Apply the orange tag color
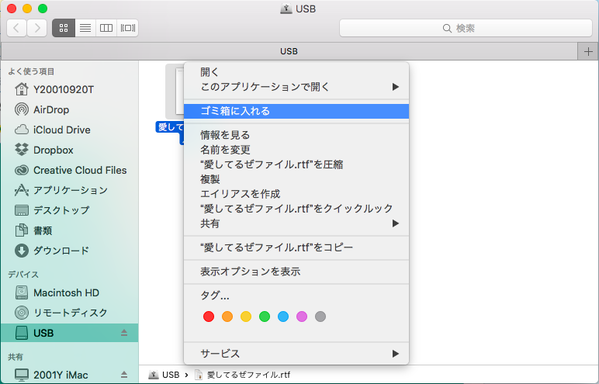The width and height of the screenshot is (599, 384). pos(227,316)
